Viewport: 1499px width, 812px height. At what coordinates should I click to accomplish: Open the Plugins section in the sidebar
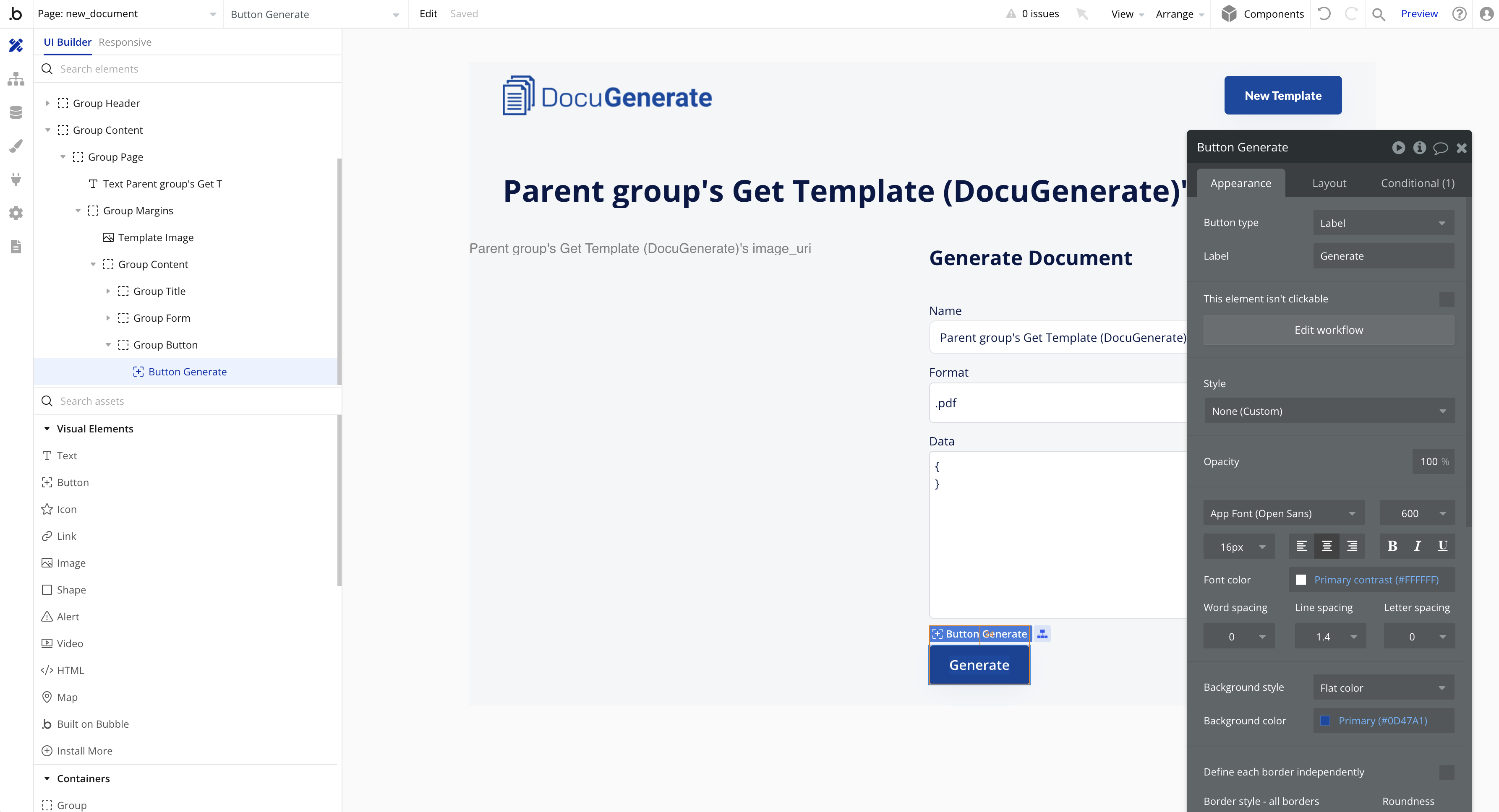click(x=16, y=179)
